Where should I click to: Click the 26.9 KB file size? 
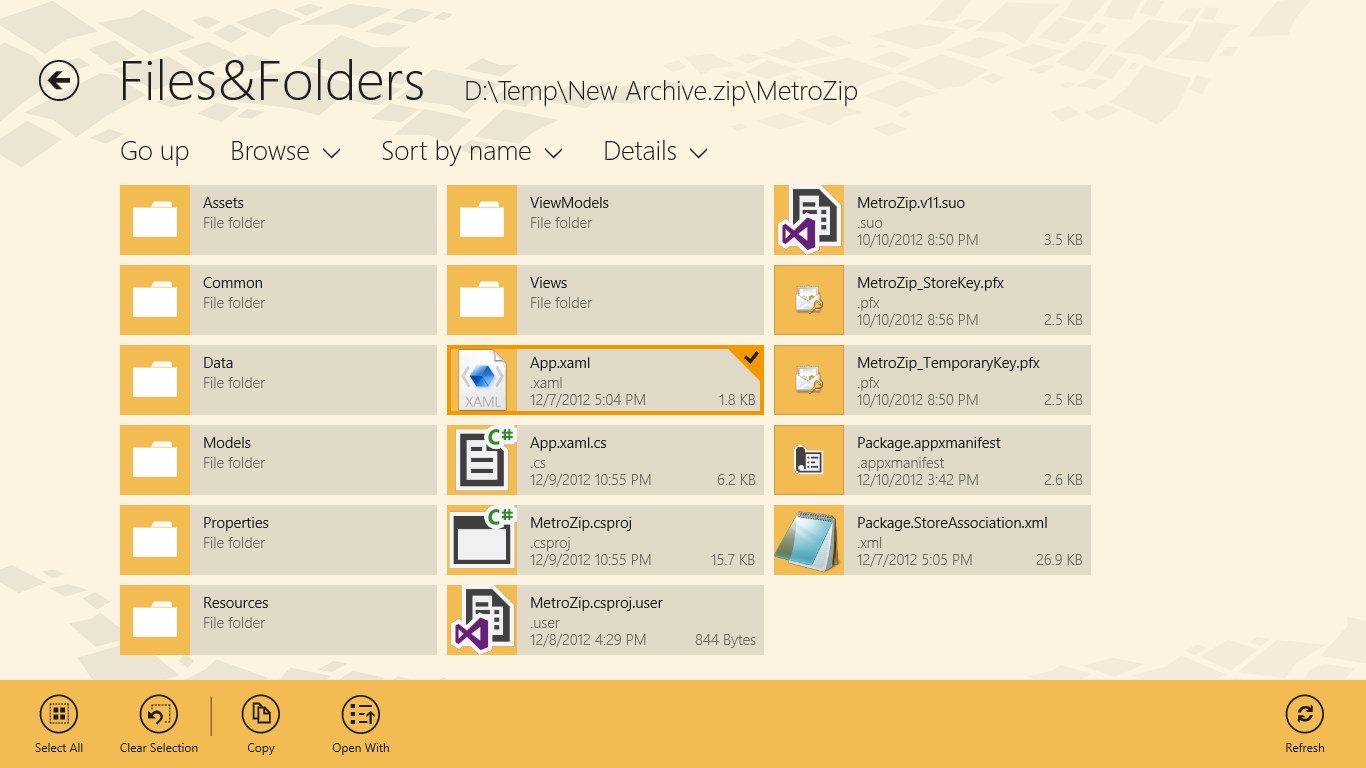click(x=1059, y=560)
